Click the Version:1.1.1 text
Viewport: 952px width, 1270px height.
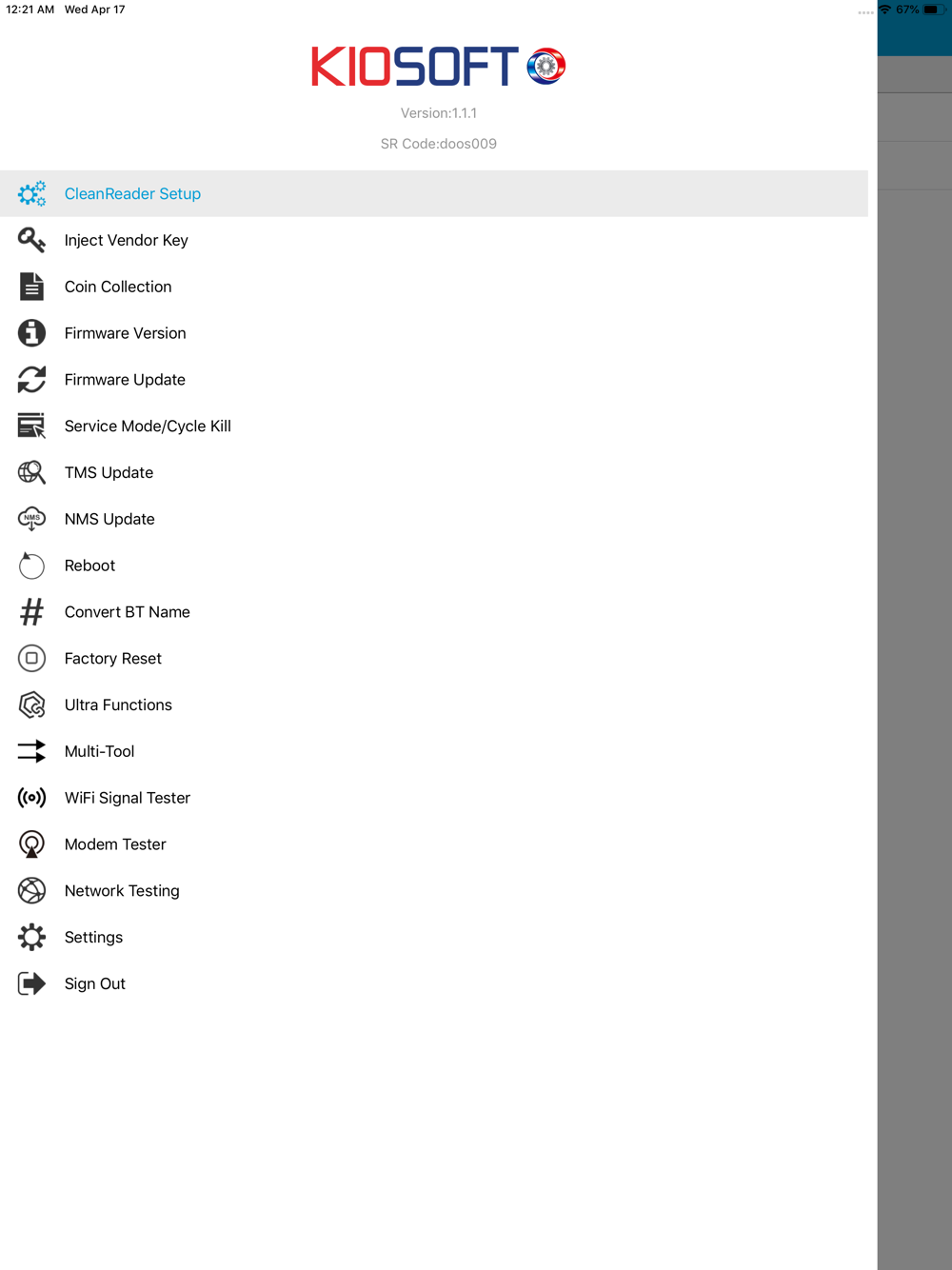[439, 113]
